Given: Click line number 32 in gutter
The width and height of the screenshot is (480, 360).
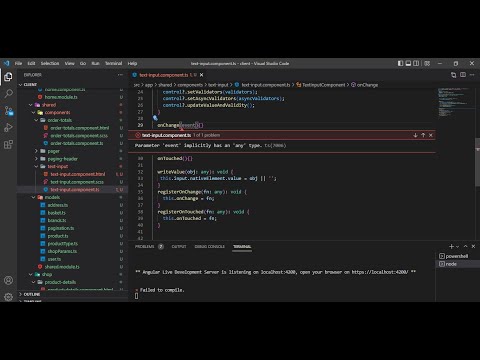Looking at the screenshot, I should (140, 172).
